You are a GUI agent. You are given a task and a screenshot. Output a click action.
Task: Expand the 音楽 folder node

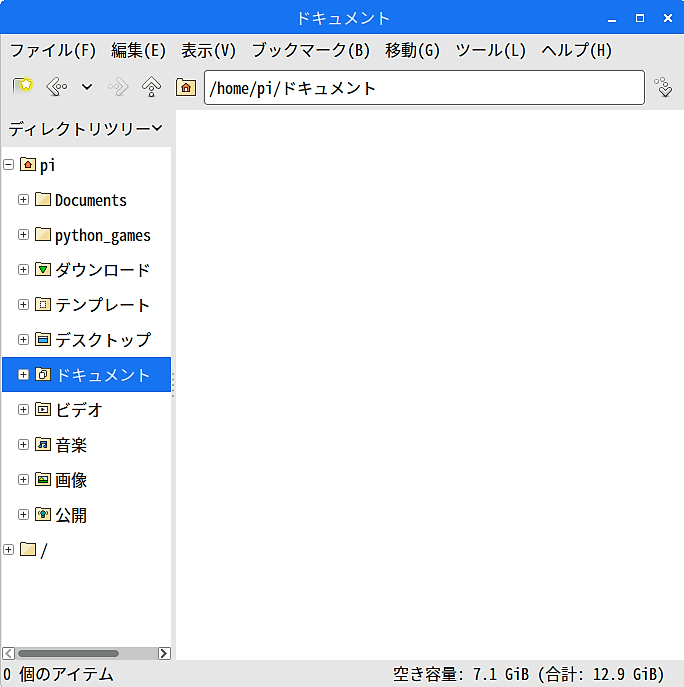tap(24, 445)
